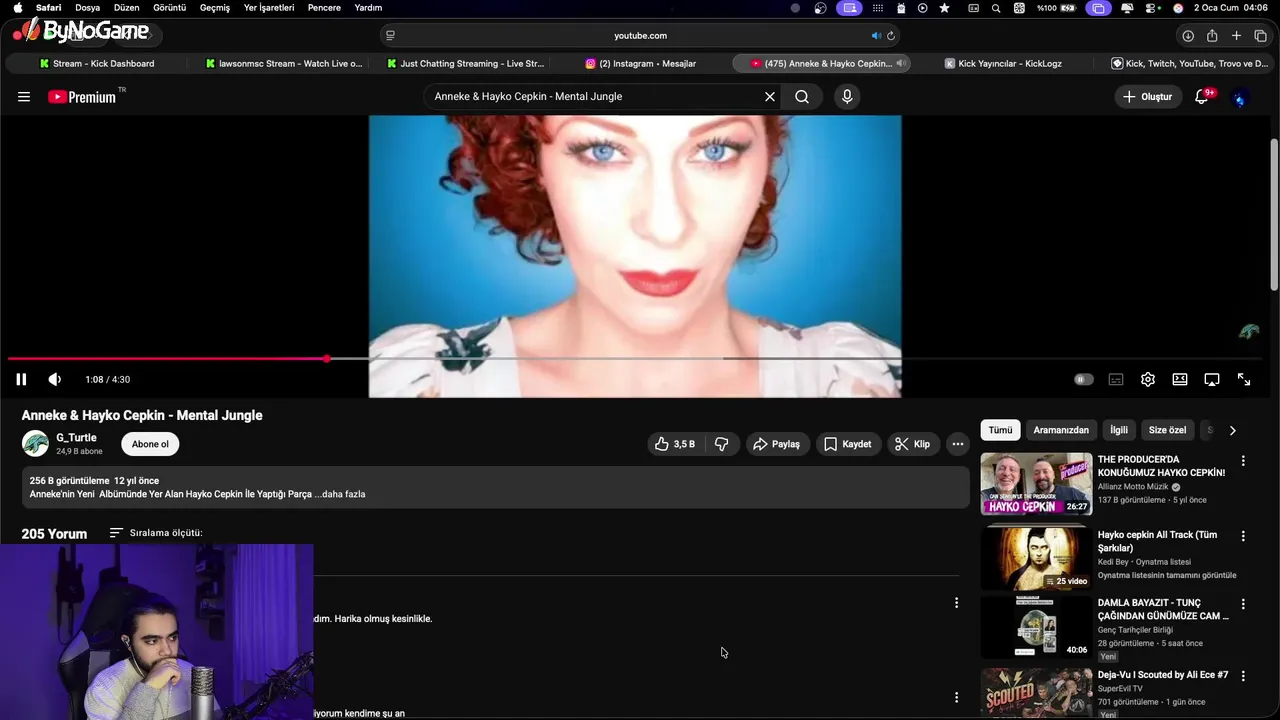Dislike the video thumbs down
The width and height of the screenshot is (1280, 720).
(721, 444)
